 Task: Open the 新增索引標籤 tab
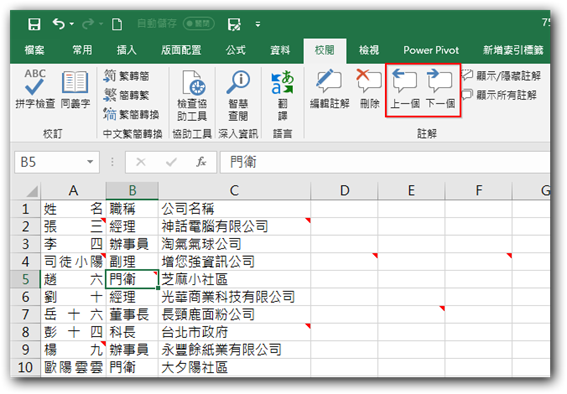point(513,50)
